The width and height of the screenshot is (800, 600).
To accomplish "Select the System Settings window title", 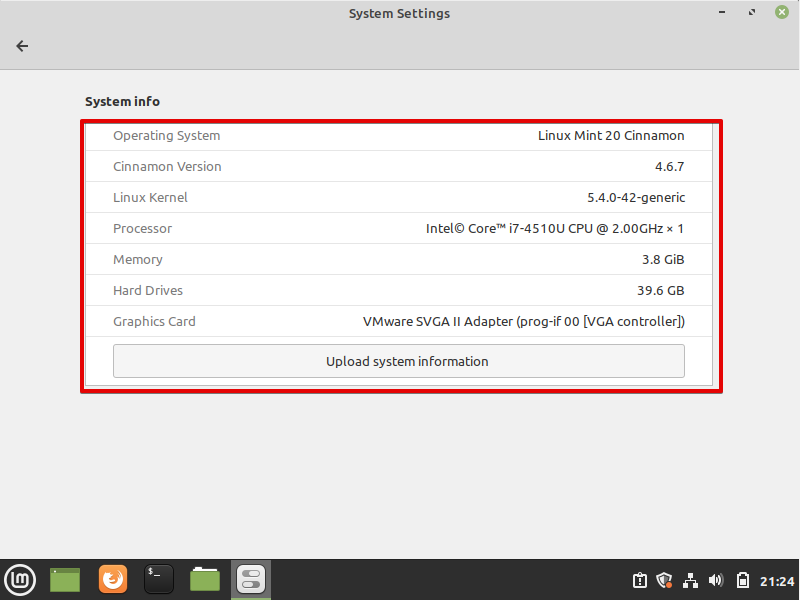I will pos(399,14).
